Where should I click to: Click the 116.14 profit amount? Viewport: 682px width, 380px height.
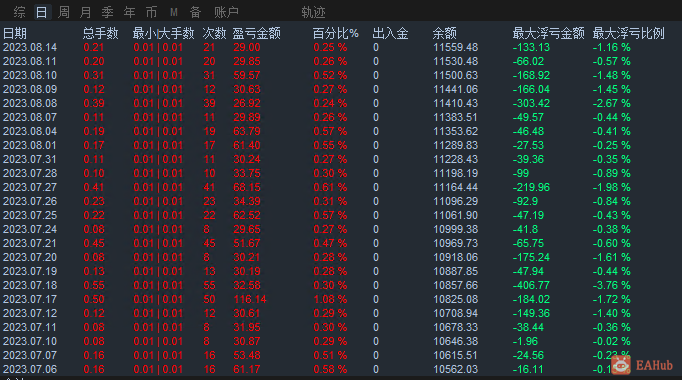250,299
